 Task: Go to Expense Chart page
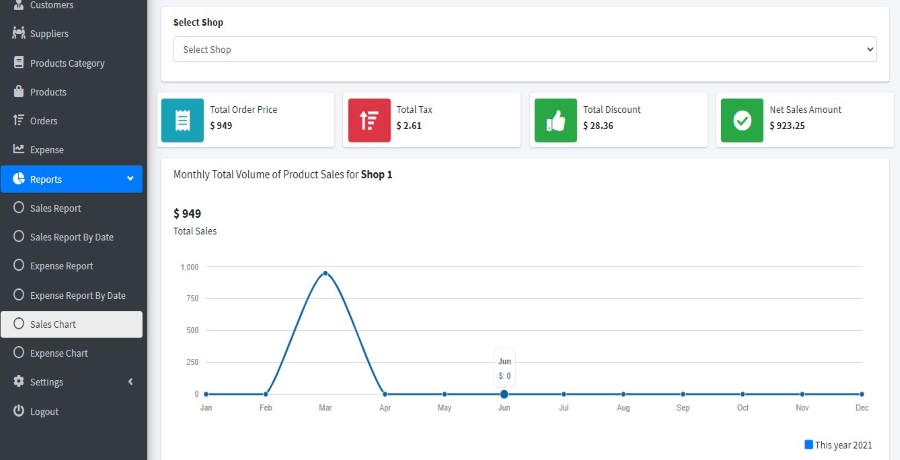tap(59, 353)
